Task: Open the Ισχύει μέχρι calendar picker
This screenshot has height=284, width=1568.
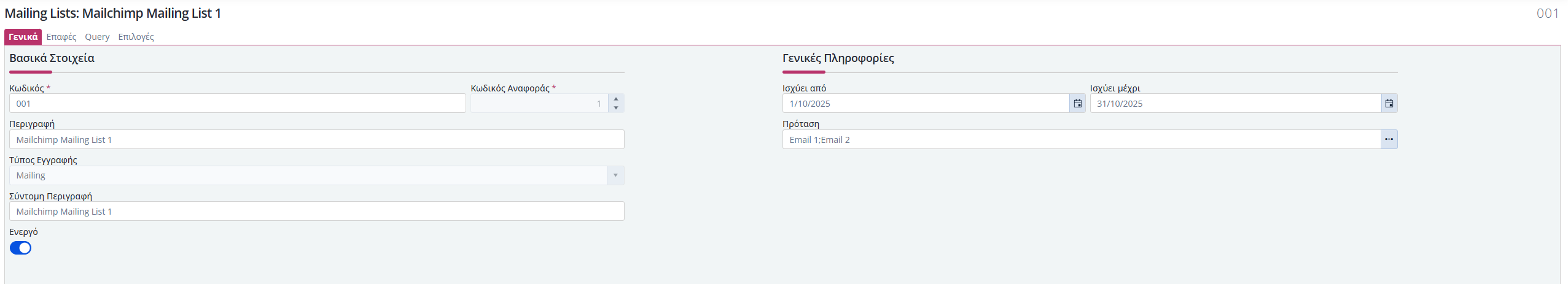Action: click(1389, 103)
